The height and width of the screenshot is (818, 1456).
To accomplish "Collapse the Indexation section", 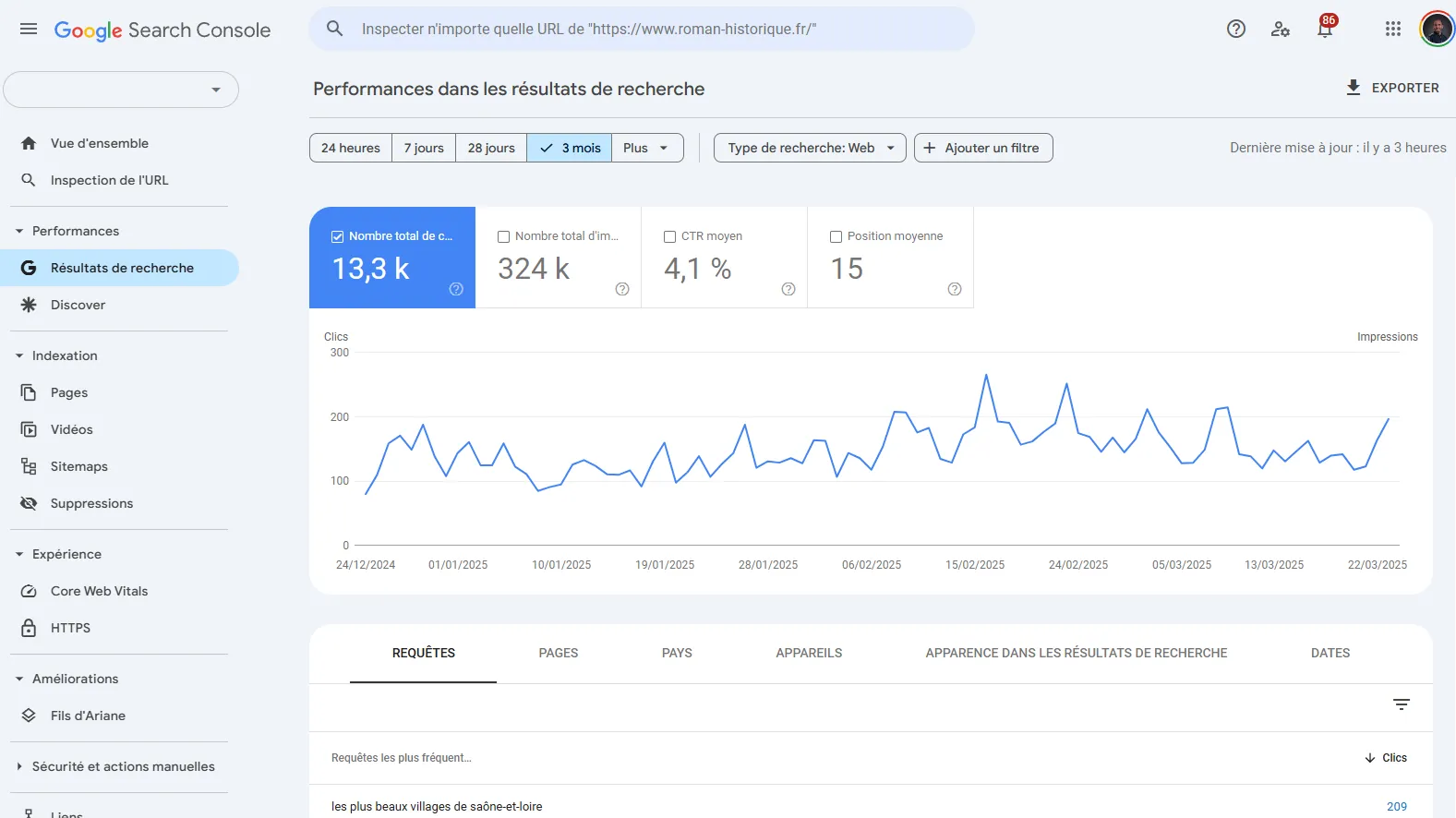I will tap(19, 355).
